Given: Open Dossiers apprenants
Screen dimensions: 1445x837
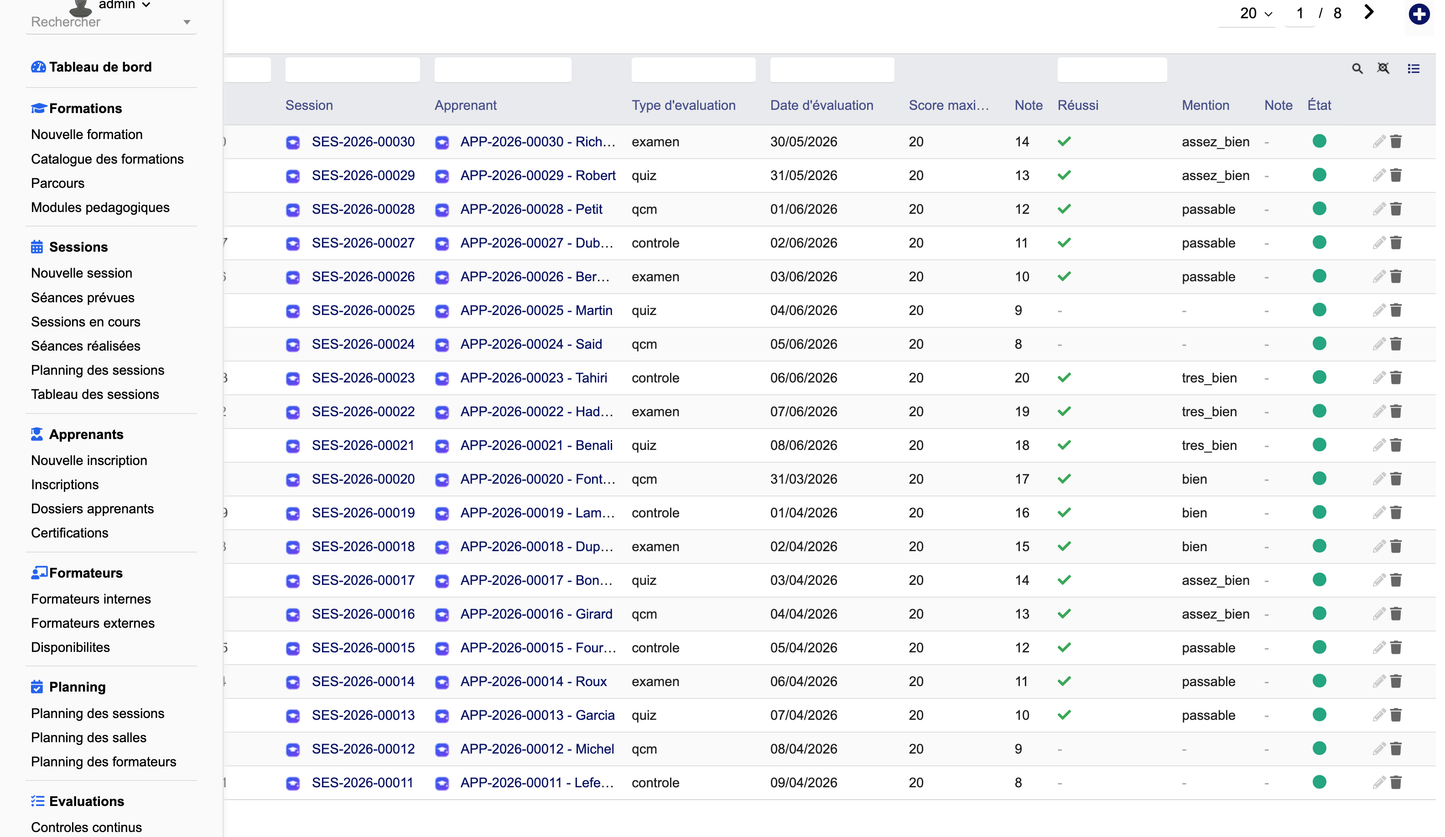Looking at the screenshot, I should (92, 509).
